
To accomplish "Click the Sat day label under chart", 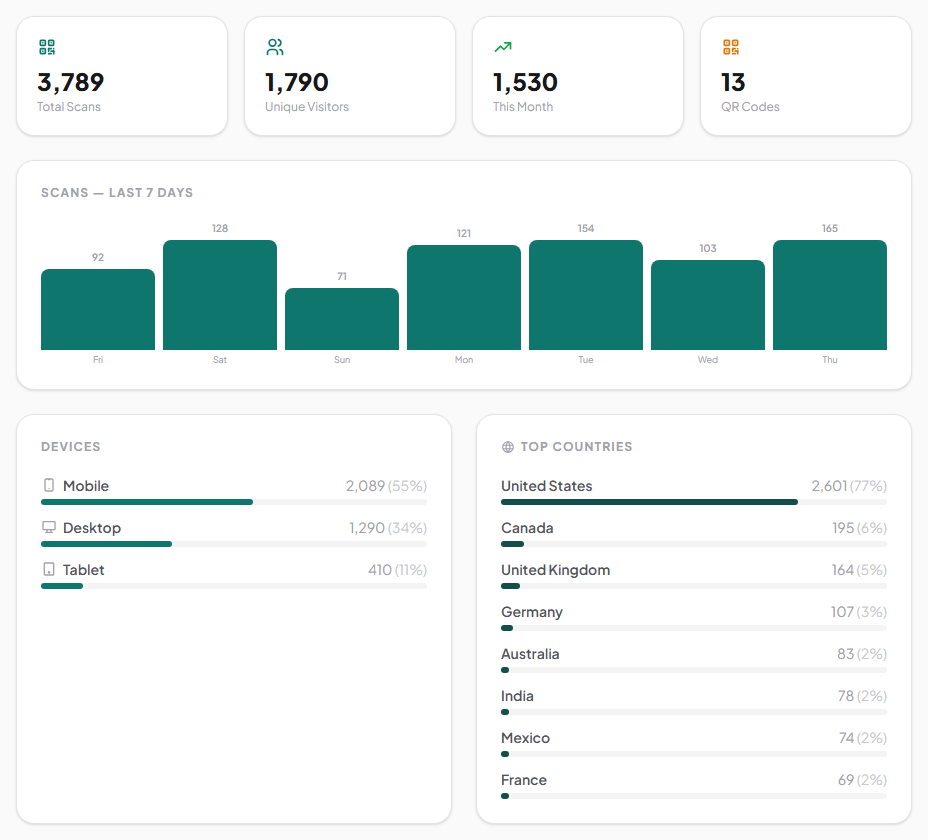I will tap(220, 360).
